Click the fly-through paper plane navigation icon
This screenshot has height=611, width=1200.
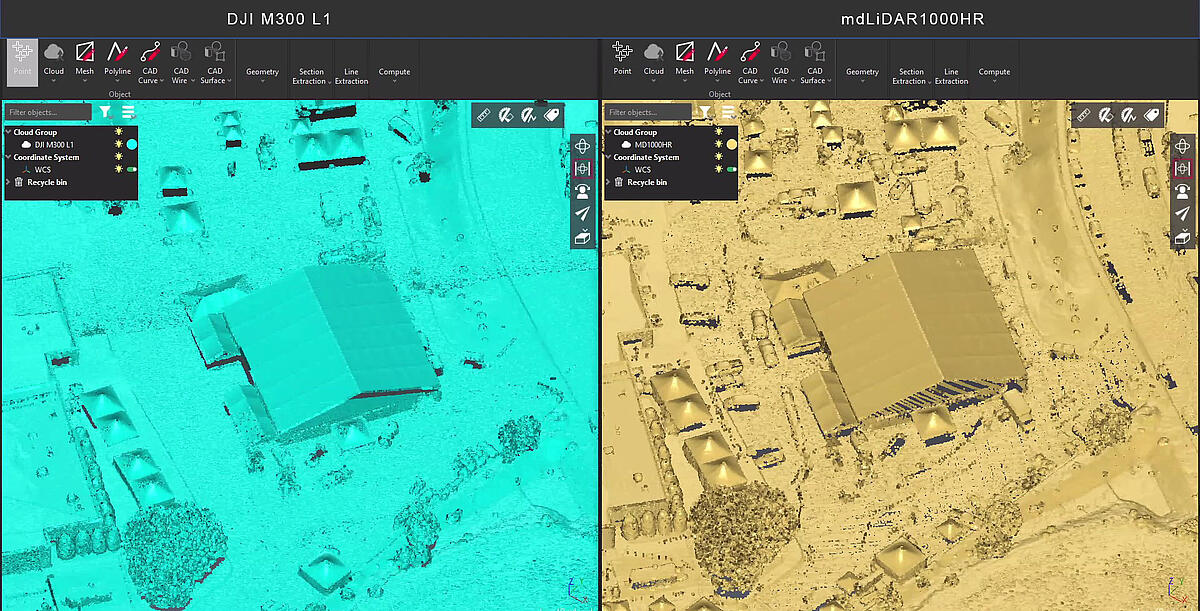(x=583, y=213)
